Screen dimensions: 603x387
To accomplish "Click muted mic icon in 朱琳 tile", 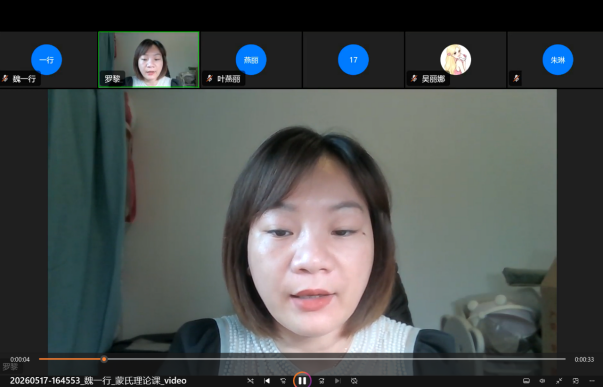I will [516, 78].
